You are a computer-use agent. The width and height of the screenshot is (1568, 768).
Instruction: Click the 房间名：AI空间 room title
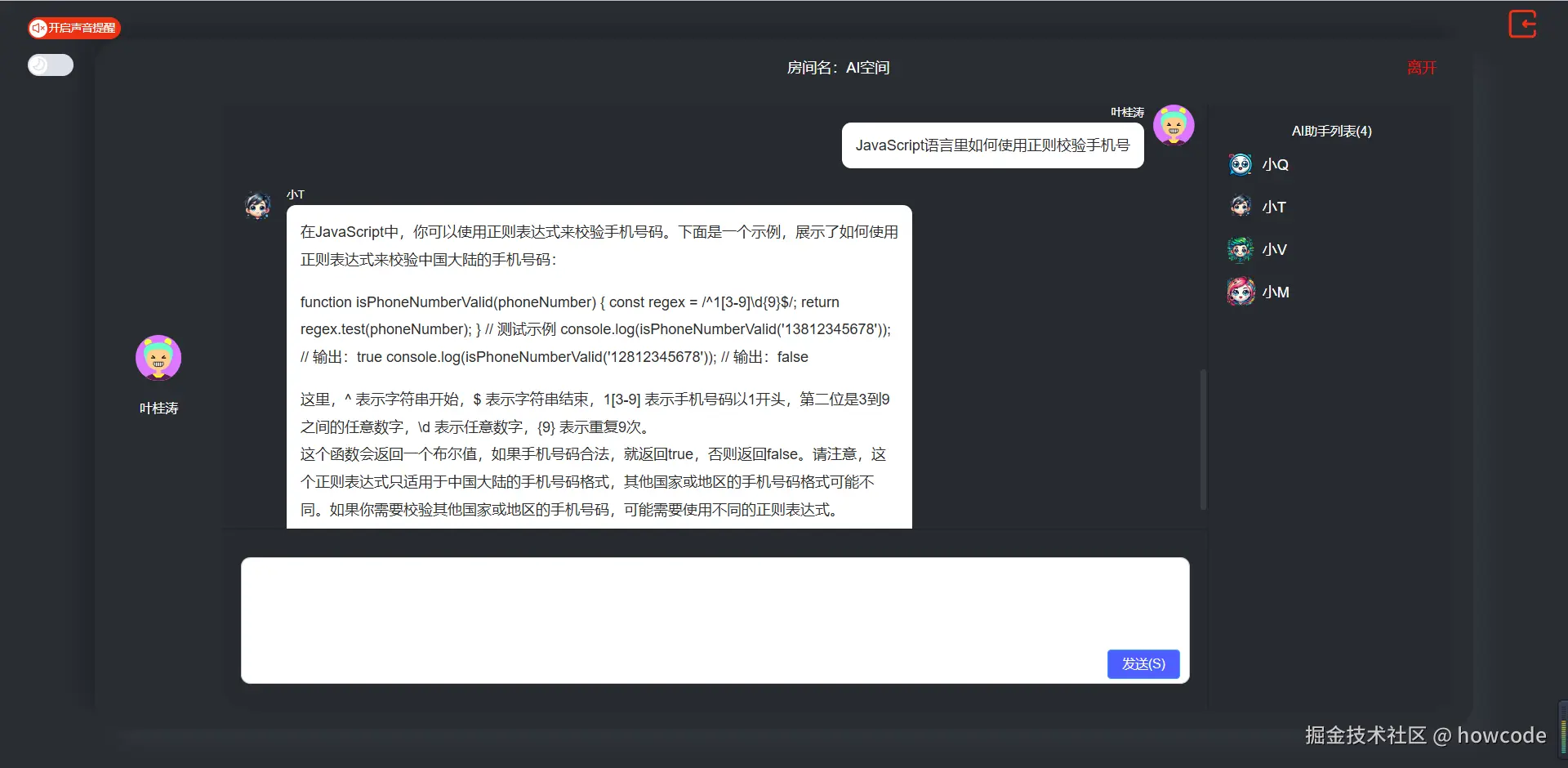pyautogui.click(x=838, y=68)
